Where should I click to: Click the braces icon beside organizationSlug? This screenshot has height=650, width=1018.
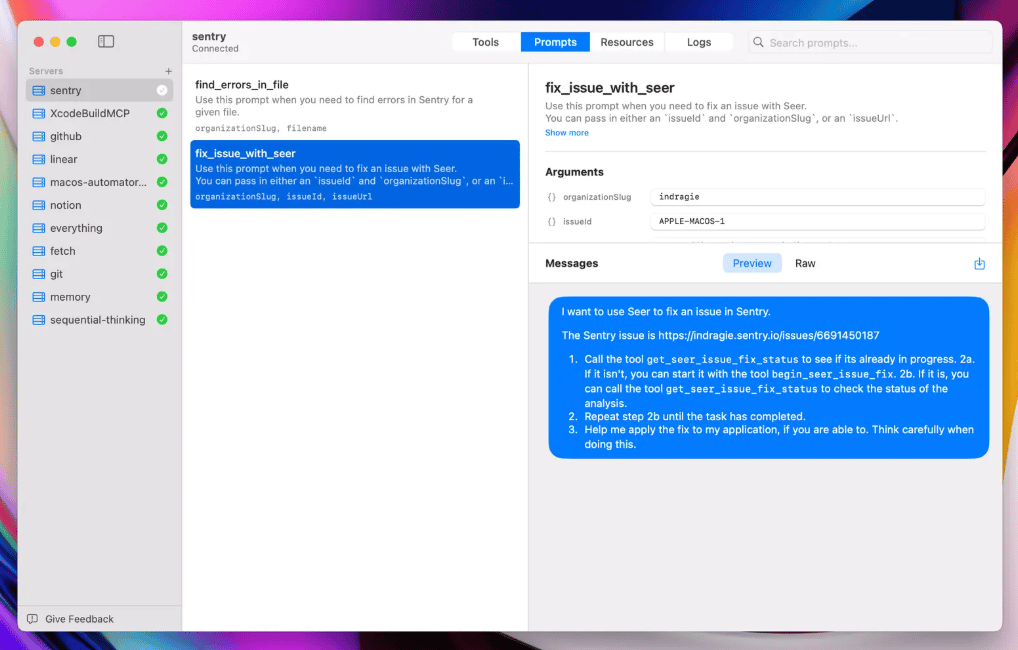552,197
